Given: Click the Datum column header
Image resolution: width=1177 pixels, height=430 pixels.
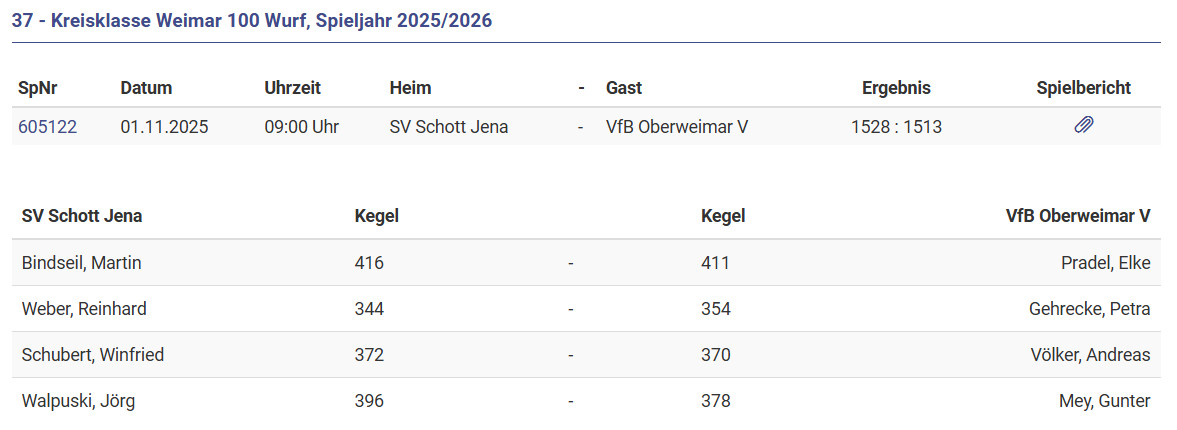Looking at the screenshot, I should point(146,88).
